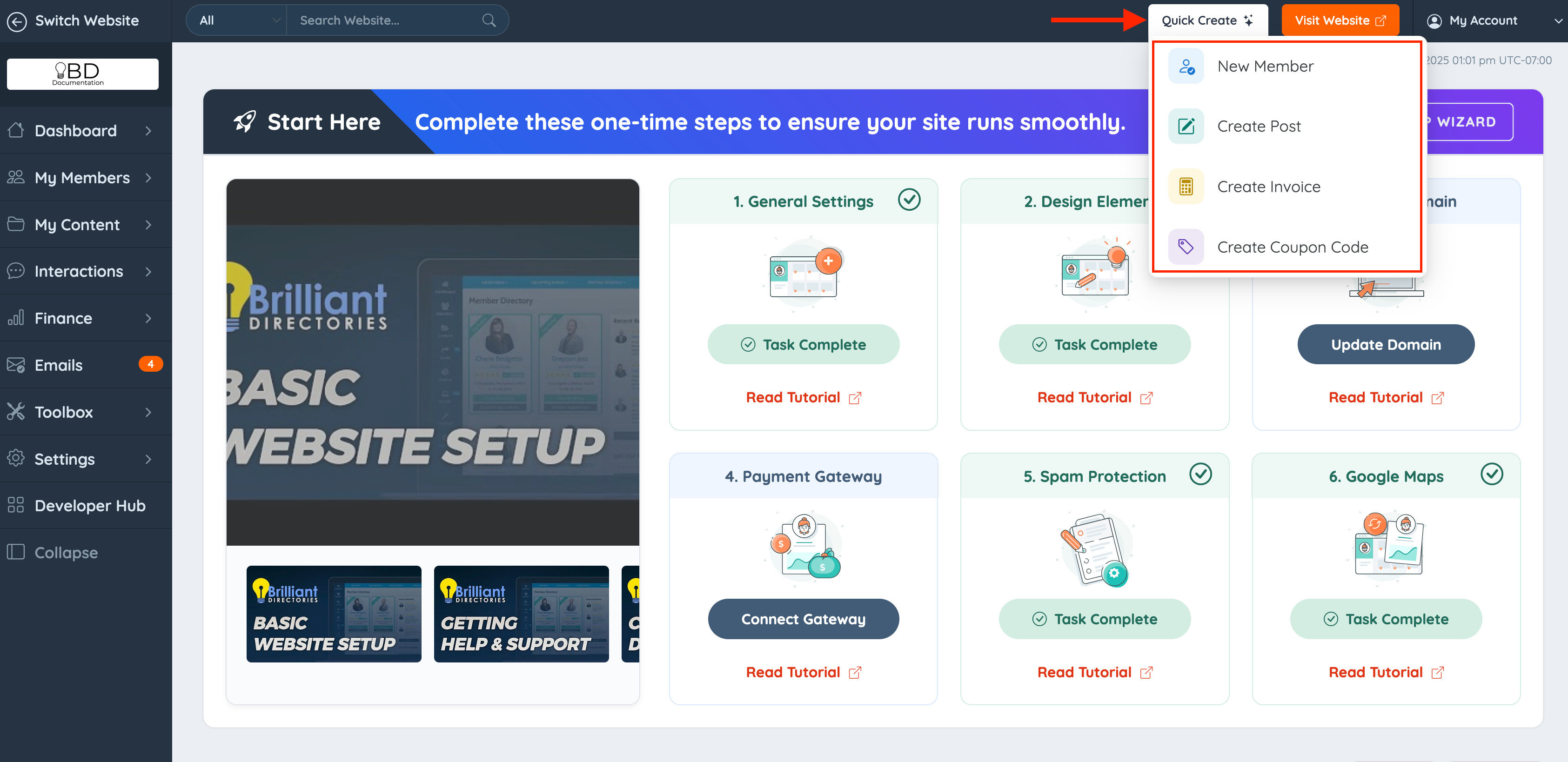Image resolution: width=1568 pixels, height=762 pixels.
Task: Select New Member from Quick Create
Action: tap(1287, 66)
